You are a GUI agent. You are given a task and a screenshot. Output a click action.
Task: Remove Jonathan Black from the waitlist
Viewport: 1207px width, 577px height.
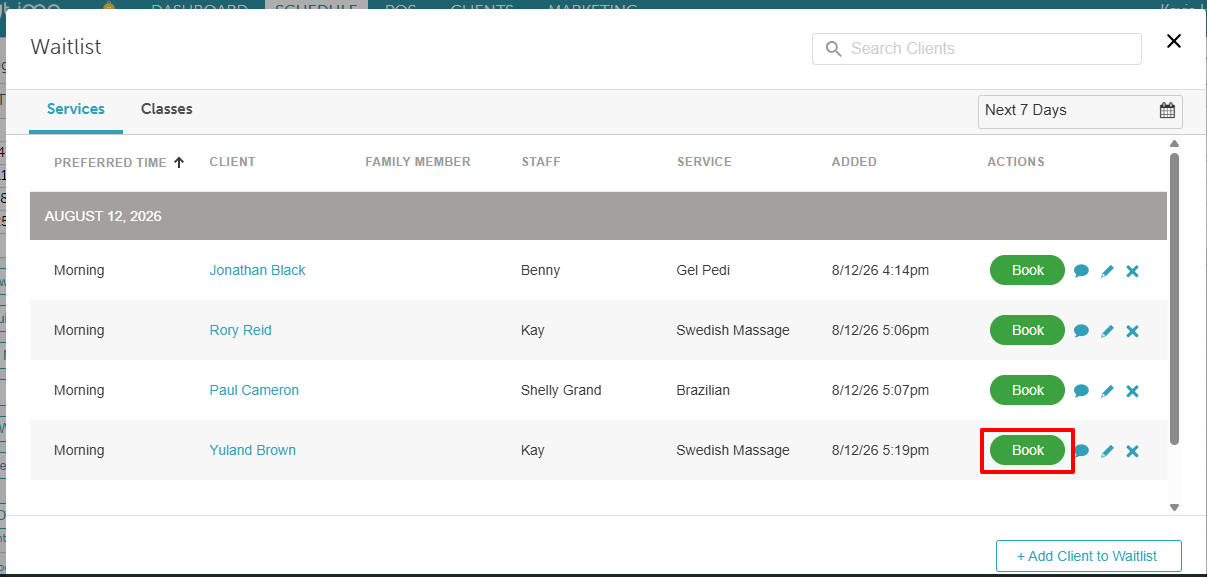click(1132, 271)
